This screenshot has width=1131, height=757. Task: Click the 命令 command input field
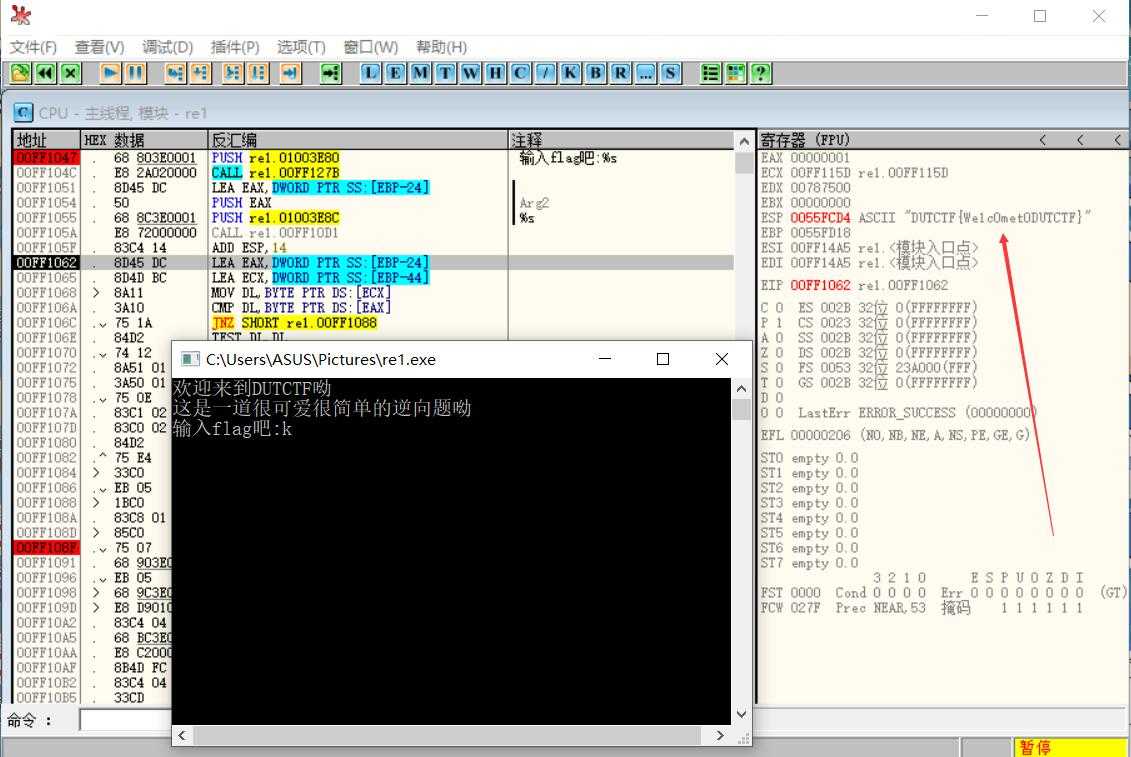coord(126,720)
